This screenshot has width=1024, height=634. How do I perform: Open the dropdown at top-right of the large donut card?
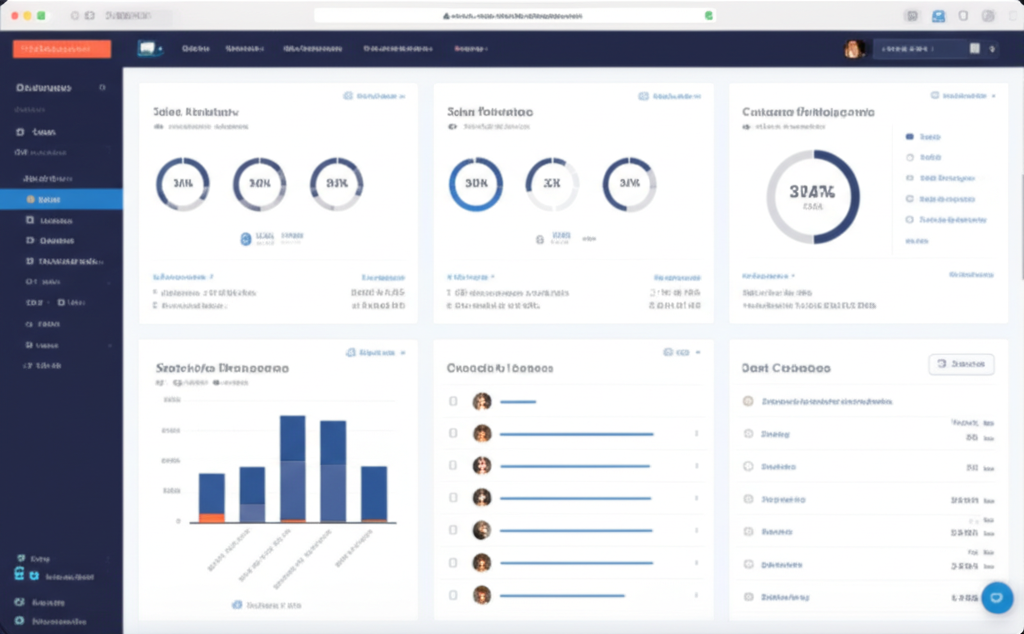[964, 96]
